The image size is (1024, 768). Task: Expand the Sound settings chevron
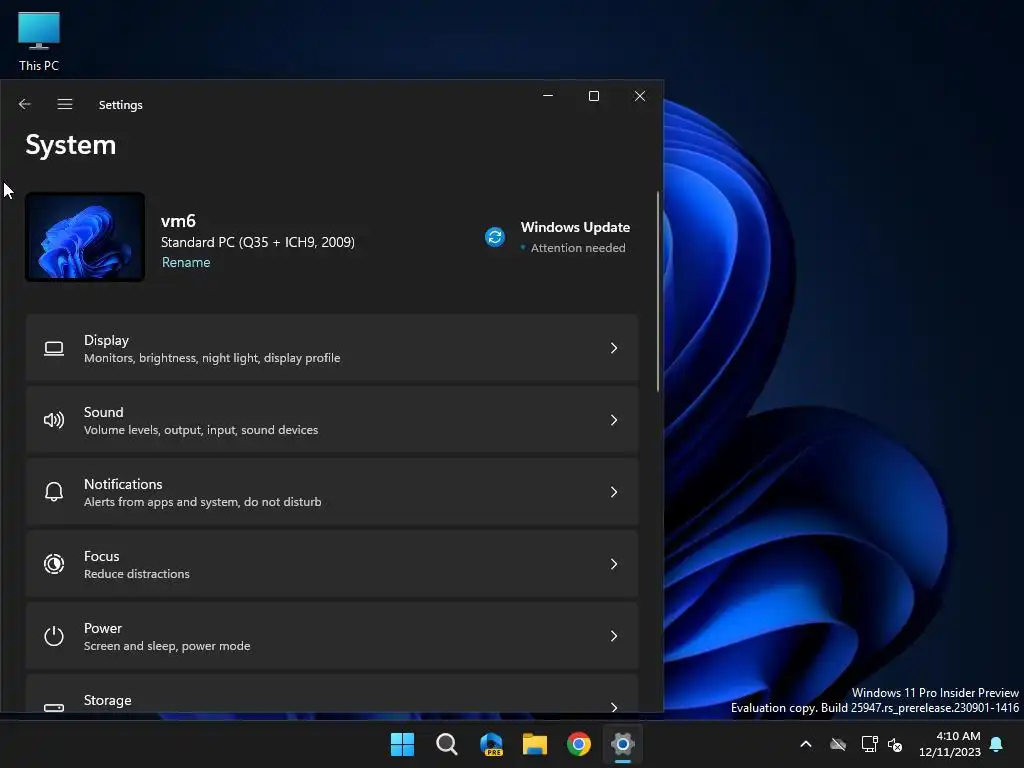point(614,420)
